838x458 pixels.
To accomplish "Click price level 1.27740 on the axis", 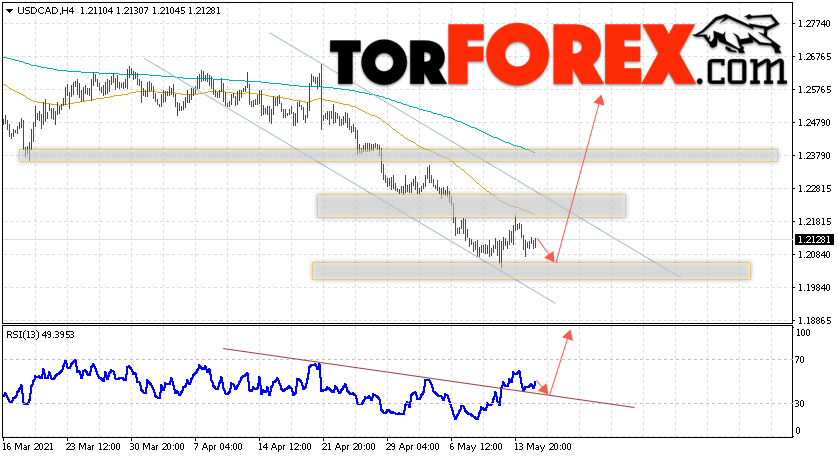I will point(814,24).
